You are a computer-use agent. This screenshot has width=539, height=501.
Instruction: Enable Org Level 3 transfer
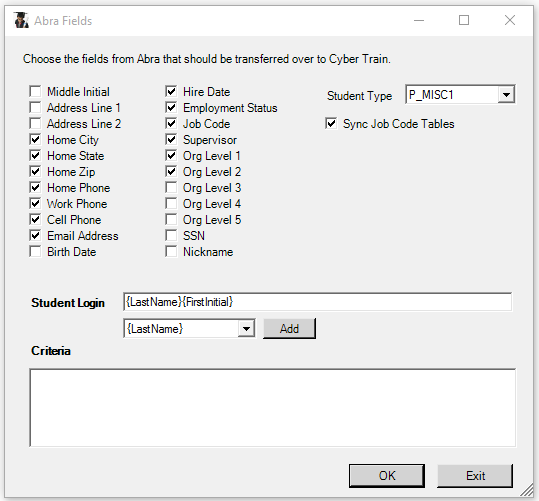click(x=171, y=187)
